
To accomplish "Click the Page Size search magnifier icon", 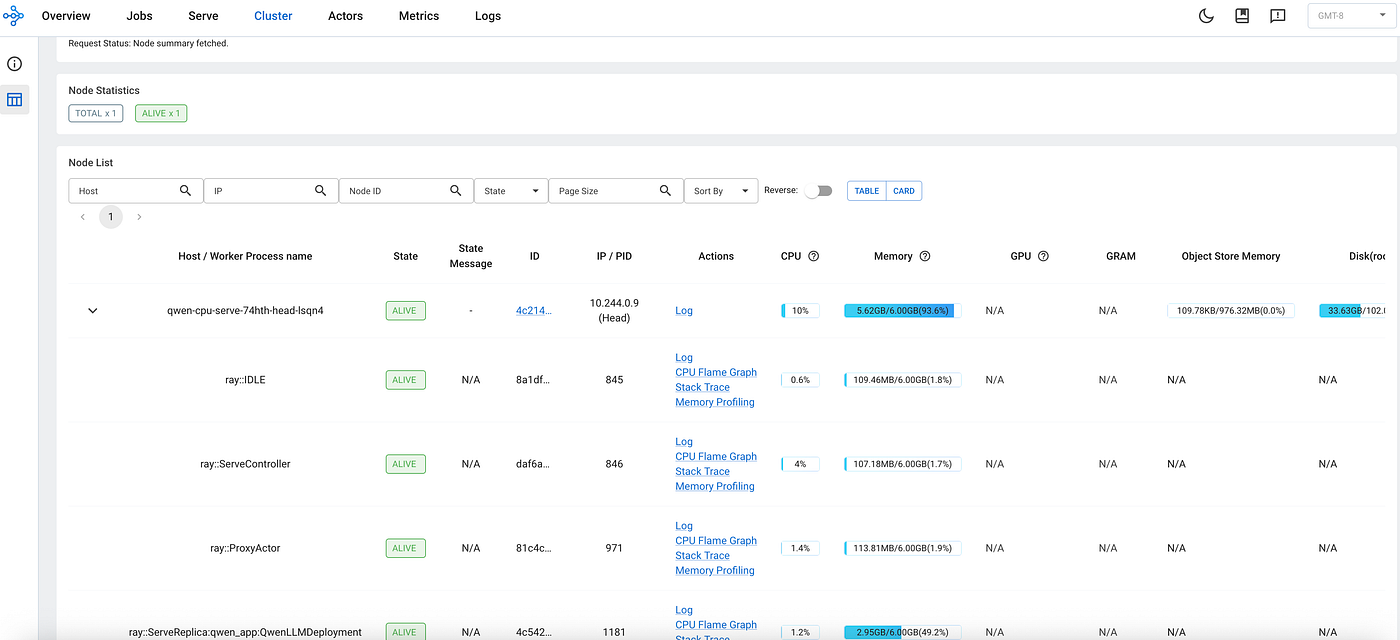I will (x=665, y=190).
